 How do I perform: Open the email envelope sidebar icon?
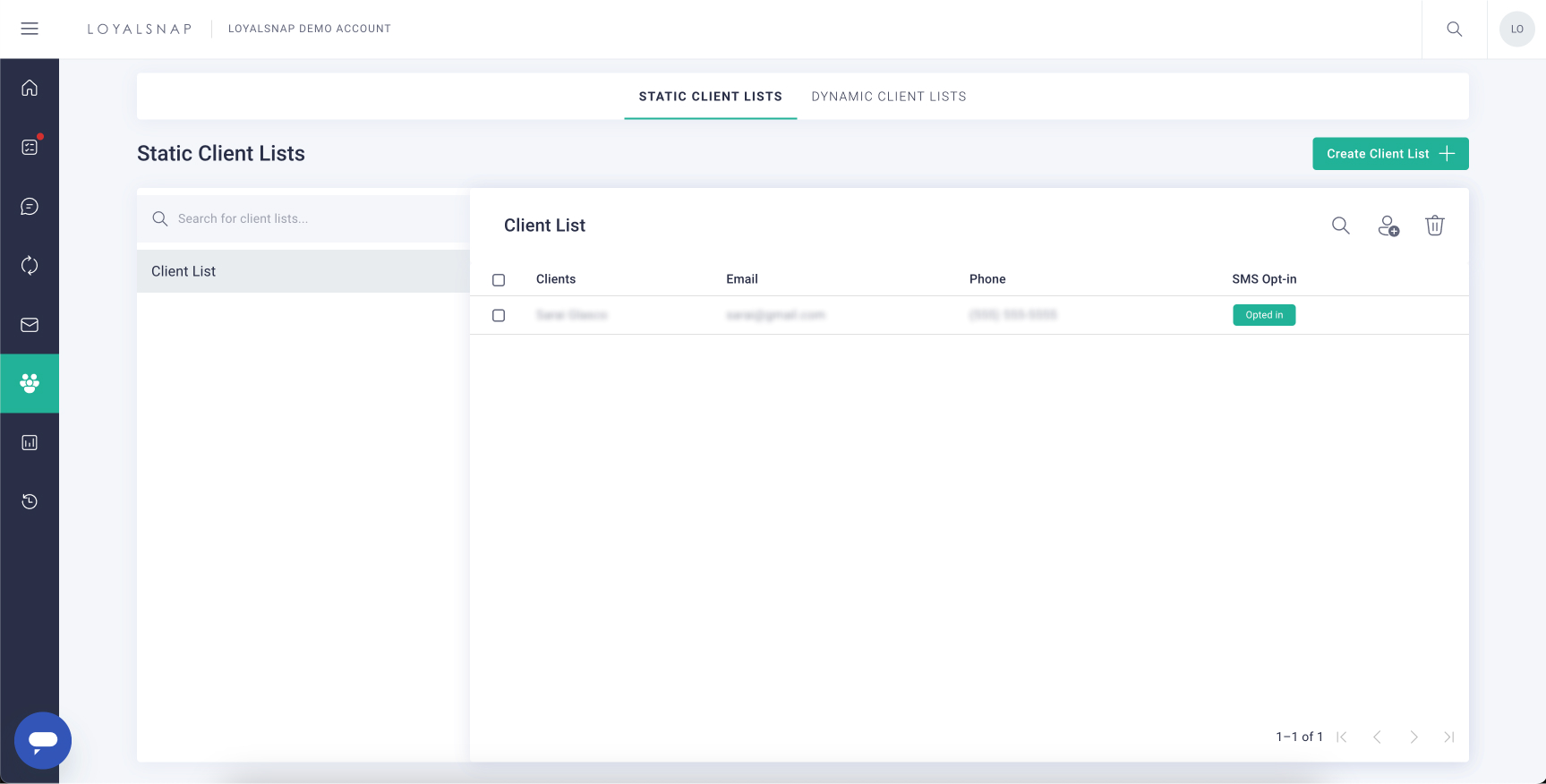(x=30, y=325)
